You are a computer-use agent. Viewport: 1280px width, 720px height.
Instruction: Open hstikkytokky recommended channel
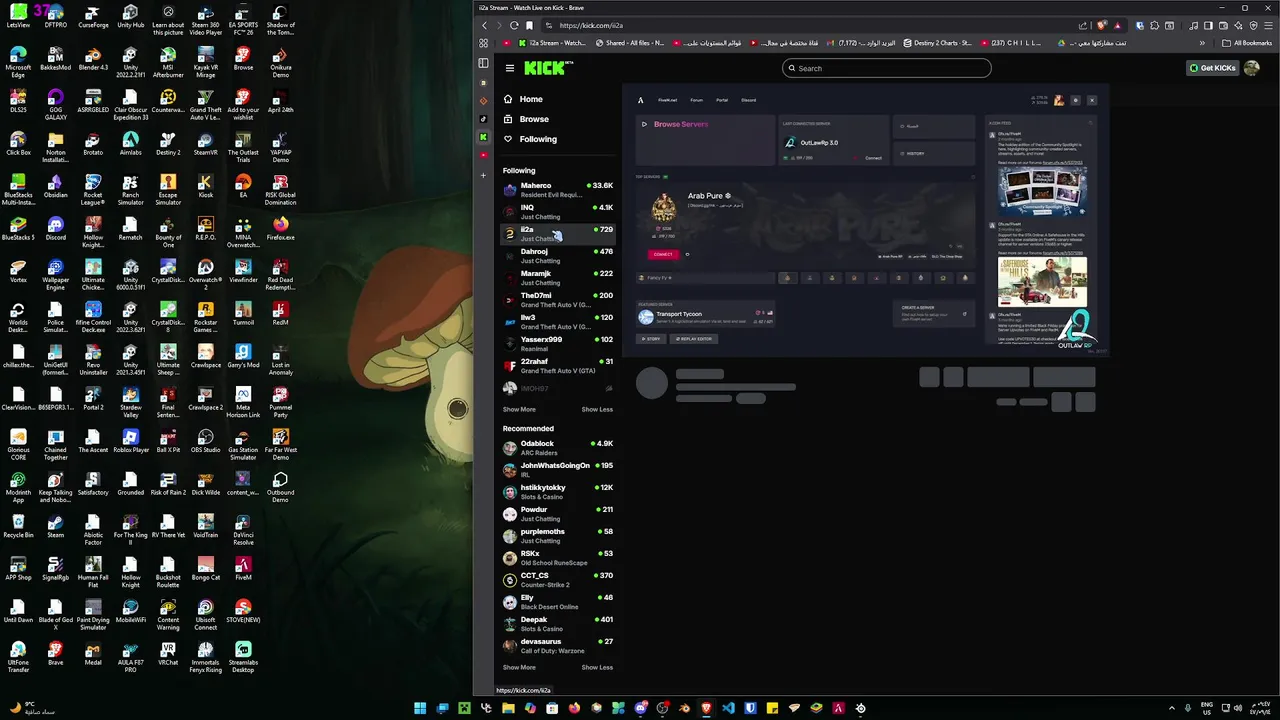click(558, 492)
